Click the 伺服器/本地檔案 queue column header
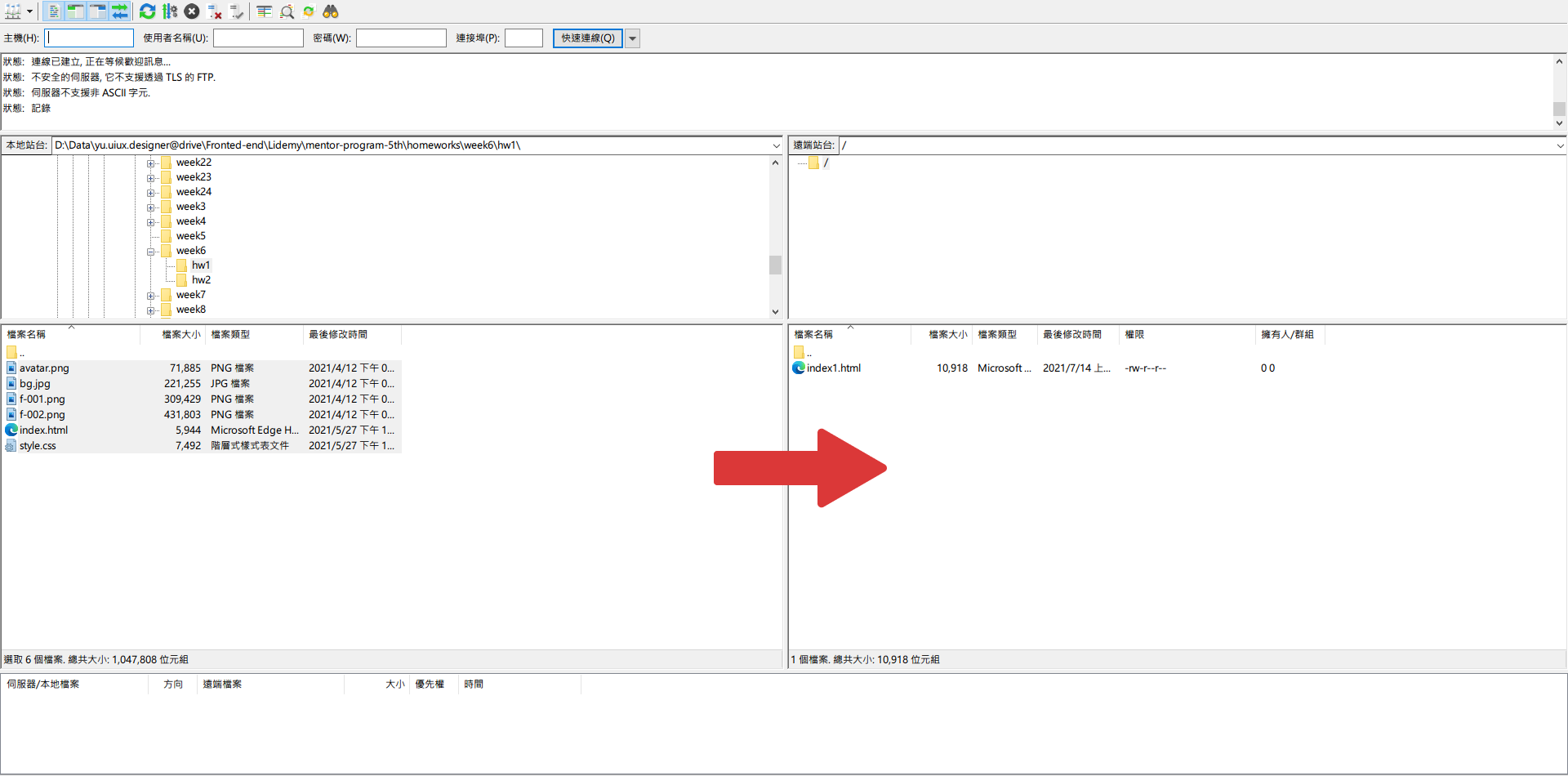Viewport: 1568px width, 776px height. tap(75, 685)
